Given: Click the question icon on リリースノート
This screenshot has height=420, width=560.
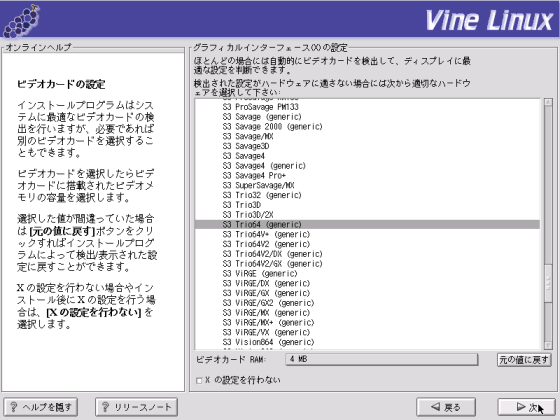Looking at the screenshot, I should [x=105, y=407].
